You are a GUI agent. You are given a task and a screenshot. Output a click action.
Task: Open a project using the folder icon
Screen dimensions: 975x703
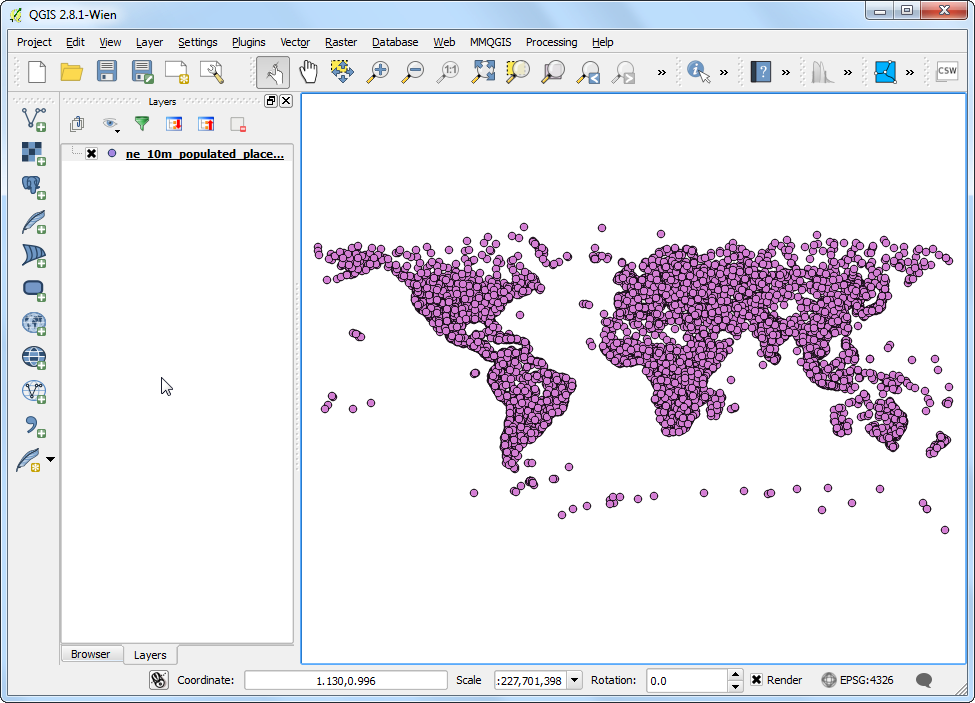[x=72, y=72]
